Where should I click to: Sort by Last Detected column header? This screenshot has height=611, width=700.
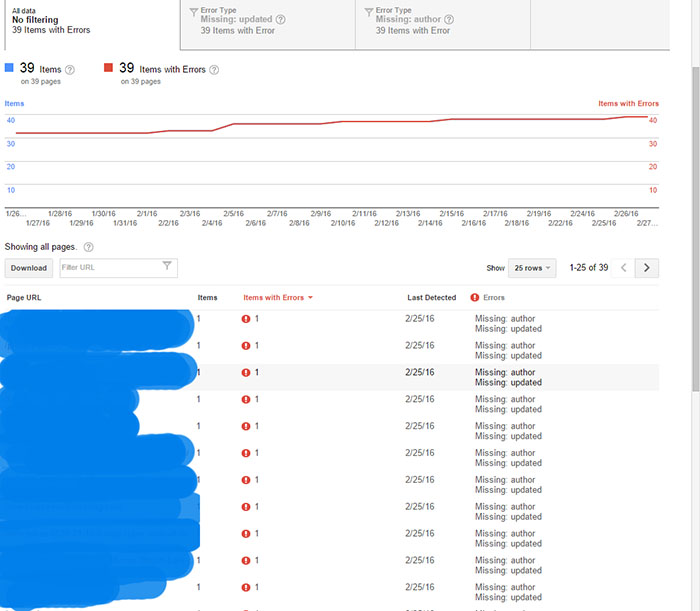tap(432, 298)
